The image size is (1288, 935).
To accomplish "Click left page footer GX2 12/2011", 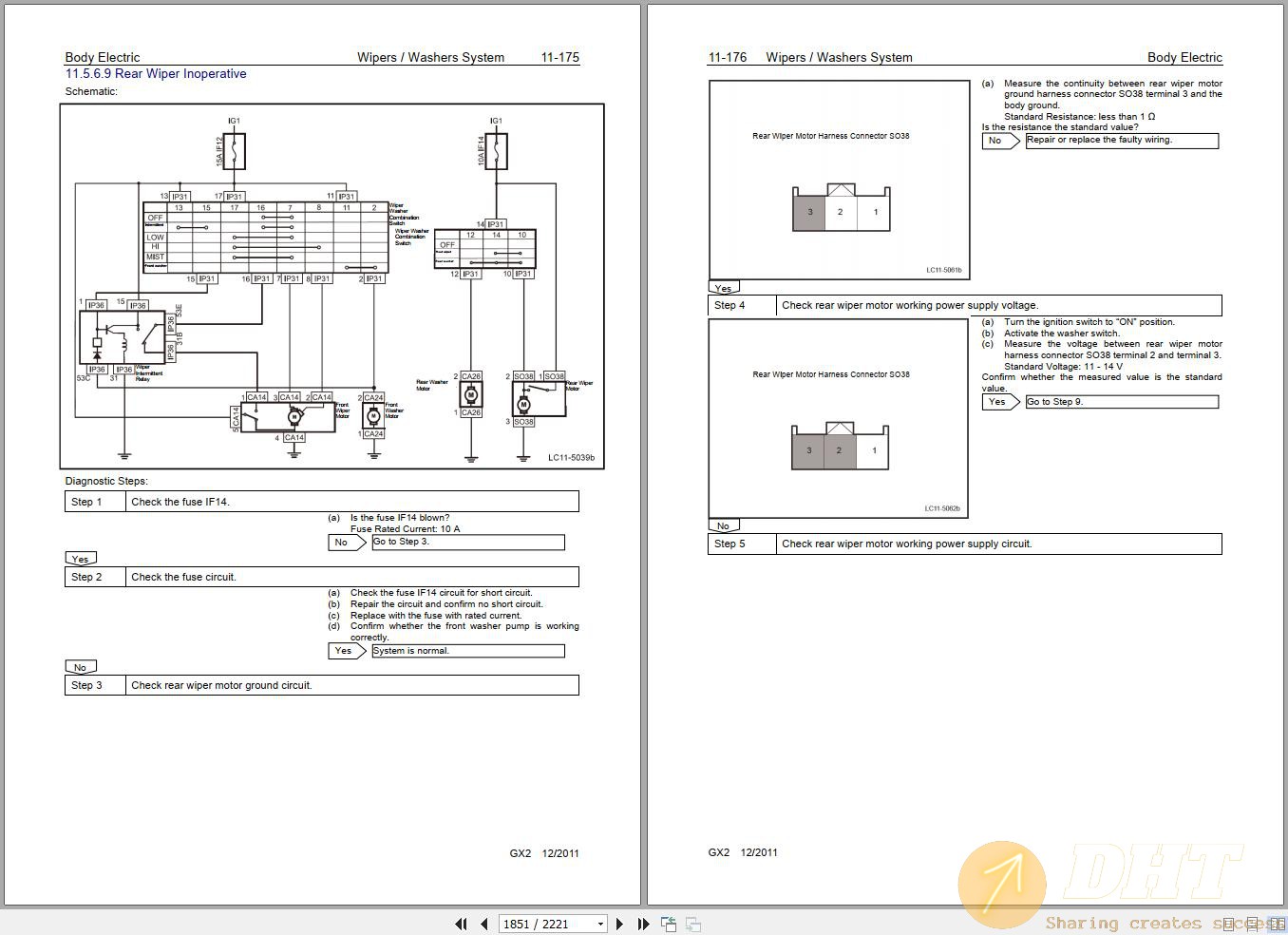I will tap(544, 853).
